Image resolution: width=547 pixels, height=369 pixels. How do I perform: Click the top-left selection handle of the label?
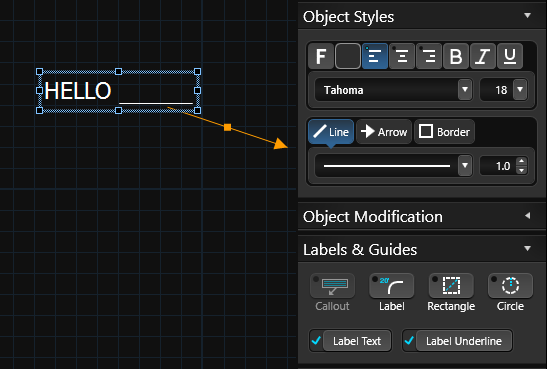pos(39,71)
